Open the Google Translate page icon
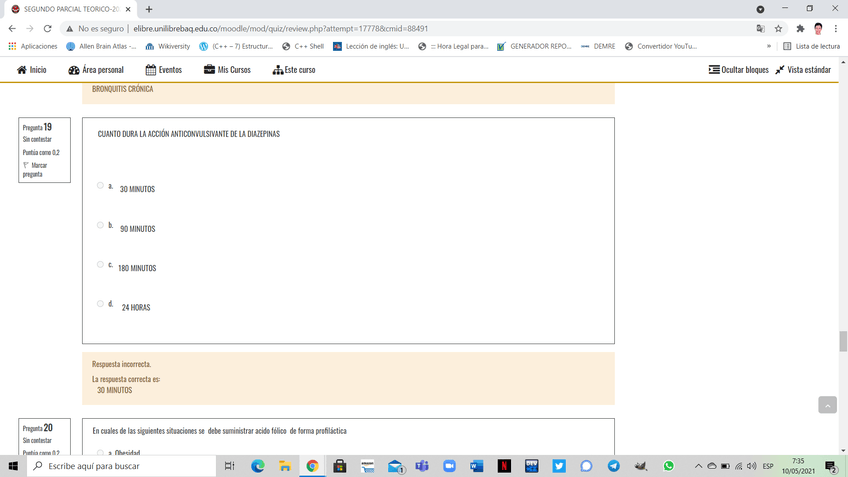This screenshot has width=848, height=477. 760,29
